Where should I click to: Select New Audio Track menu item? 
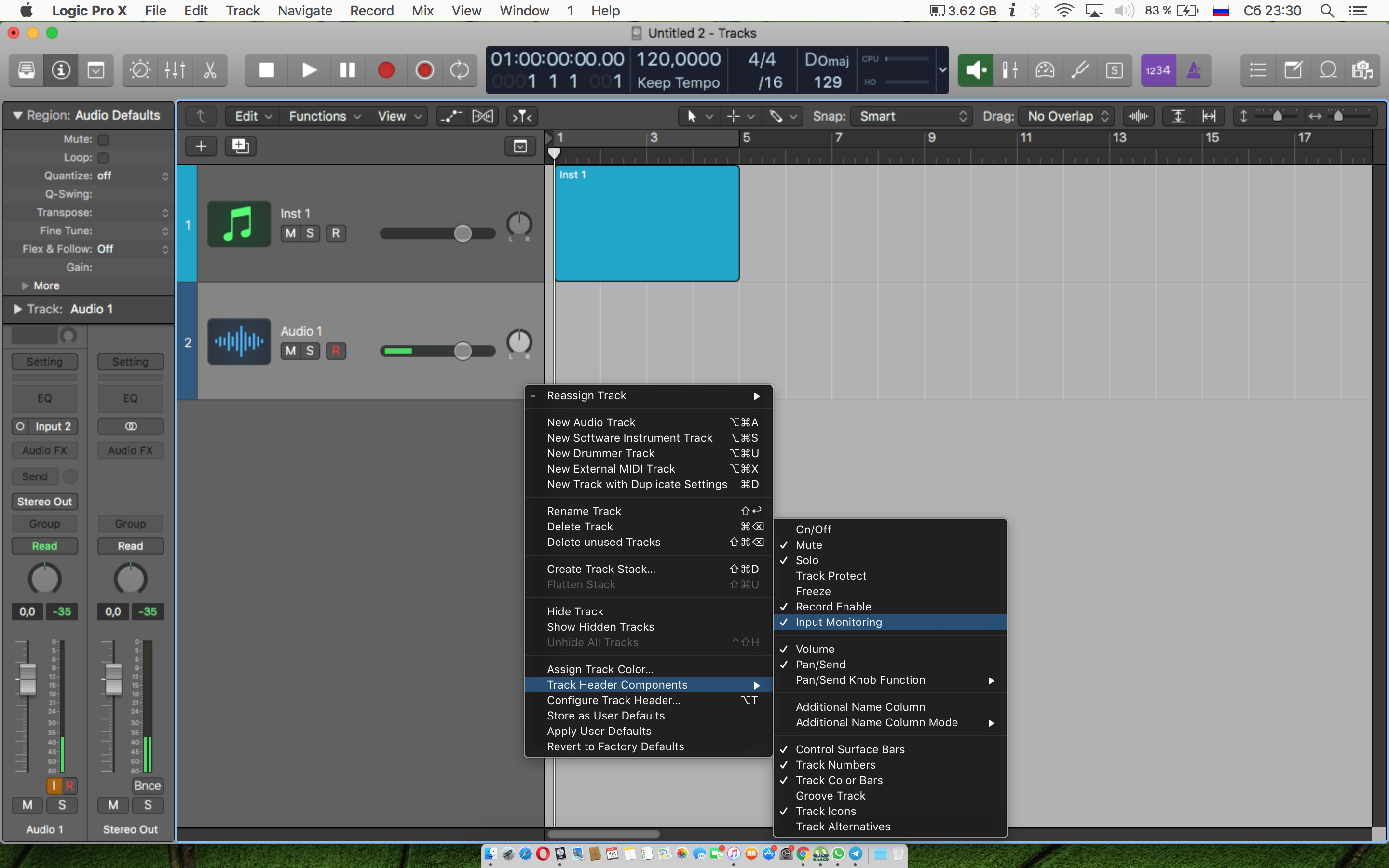649,422
